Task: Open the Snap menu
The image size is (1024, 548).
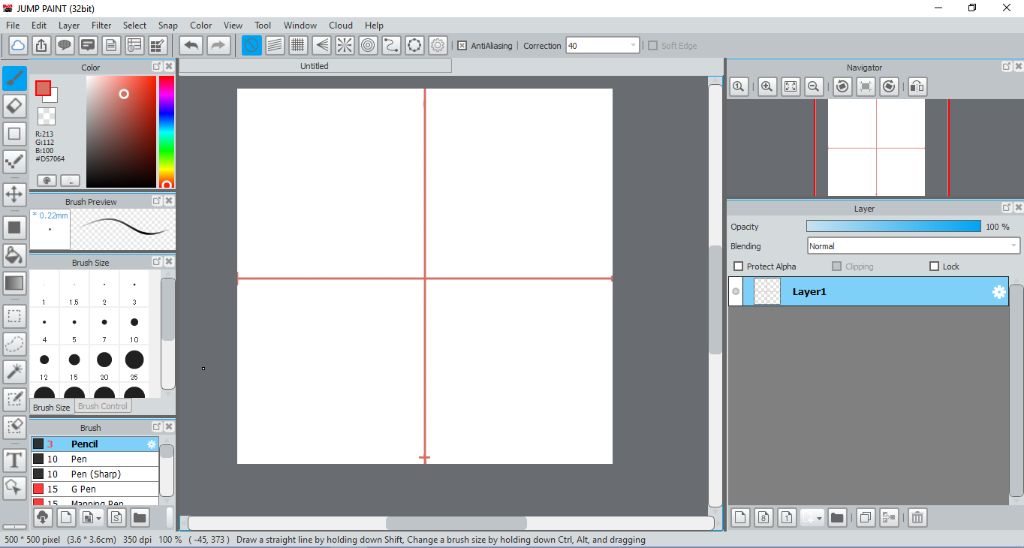Action: (x=168, y=25)
